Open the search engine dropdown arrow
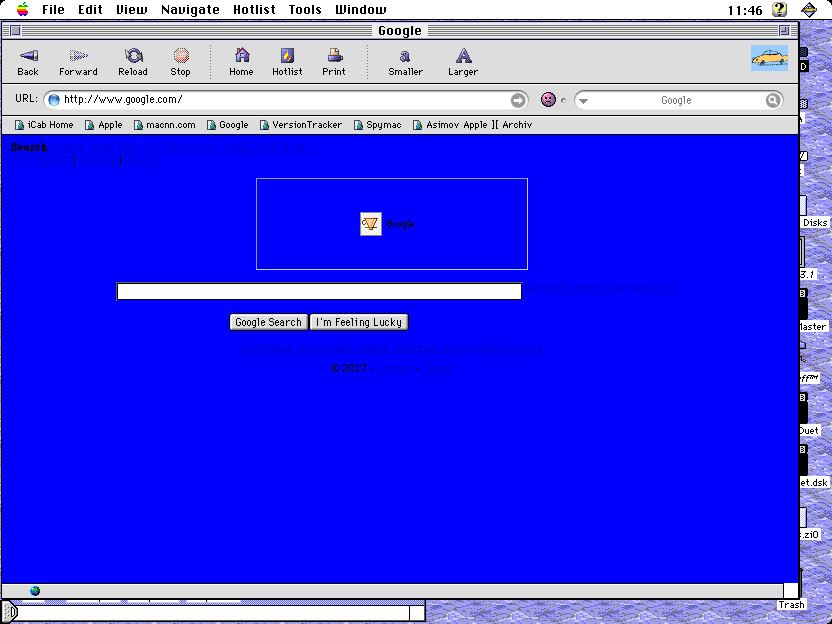 pyautogui.click(x=583, y=101)
